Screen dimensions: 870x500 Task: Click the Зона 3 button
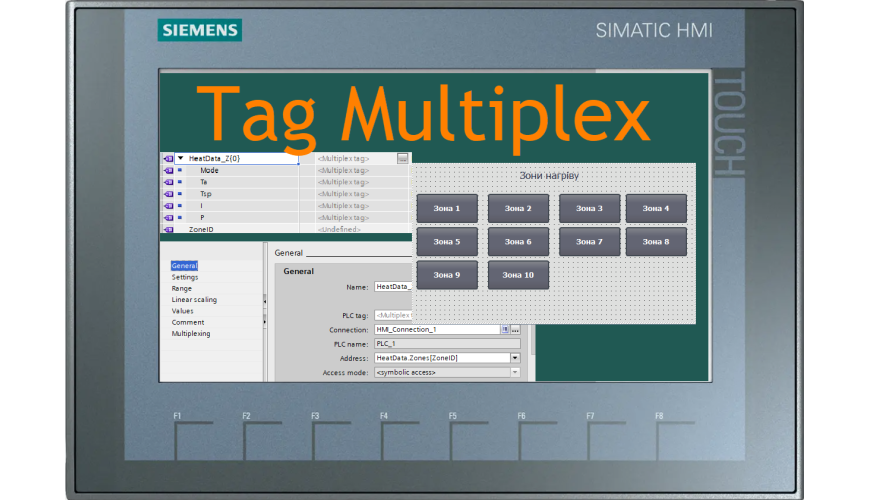click(589, 209)
